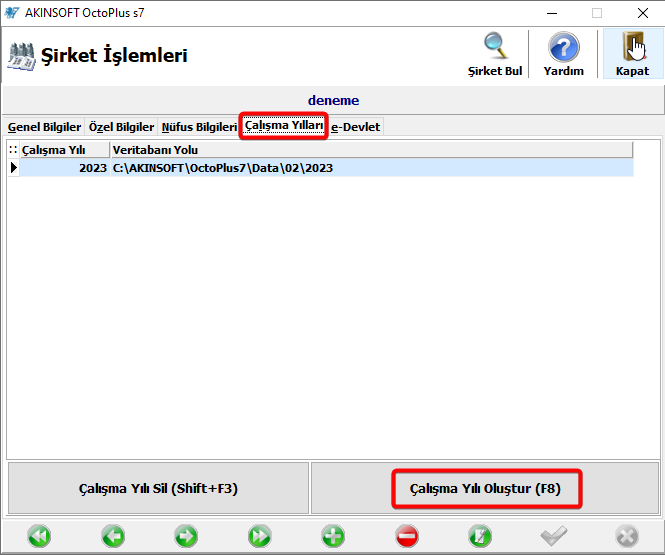This screenshot has width=665, height=555.
Task: Minimize the AKINSOFT OctoPlus window
Action: pos(552,13)
